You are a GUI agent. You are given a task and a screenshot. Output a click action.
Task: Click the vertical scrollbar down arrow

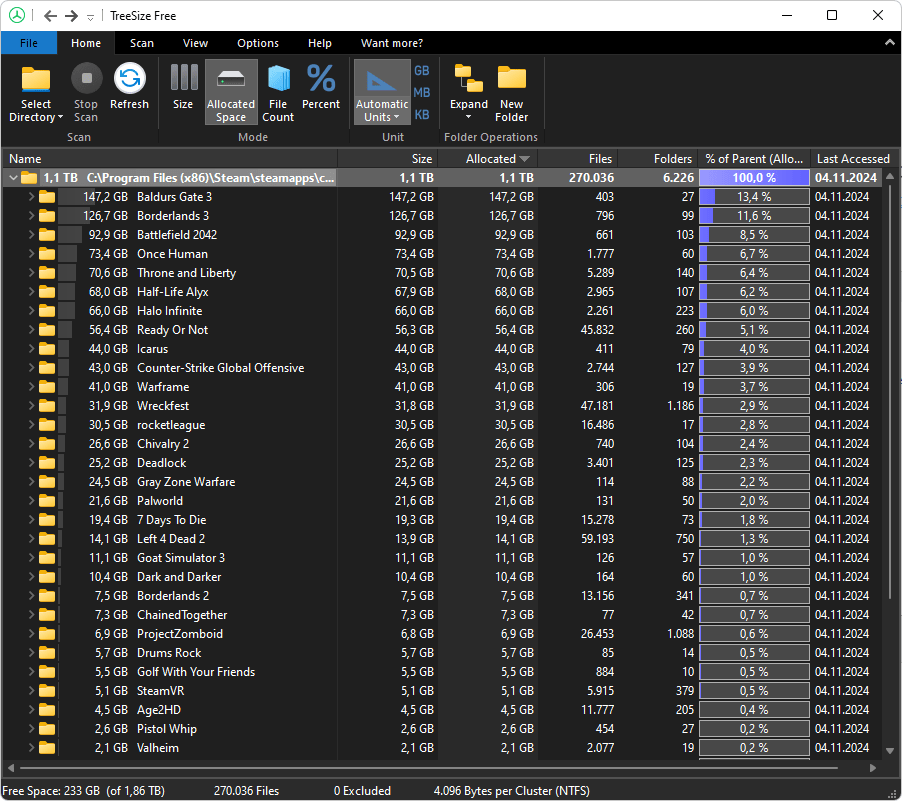tap(890, 750)
